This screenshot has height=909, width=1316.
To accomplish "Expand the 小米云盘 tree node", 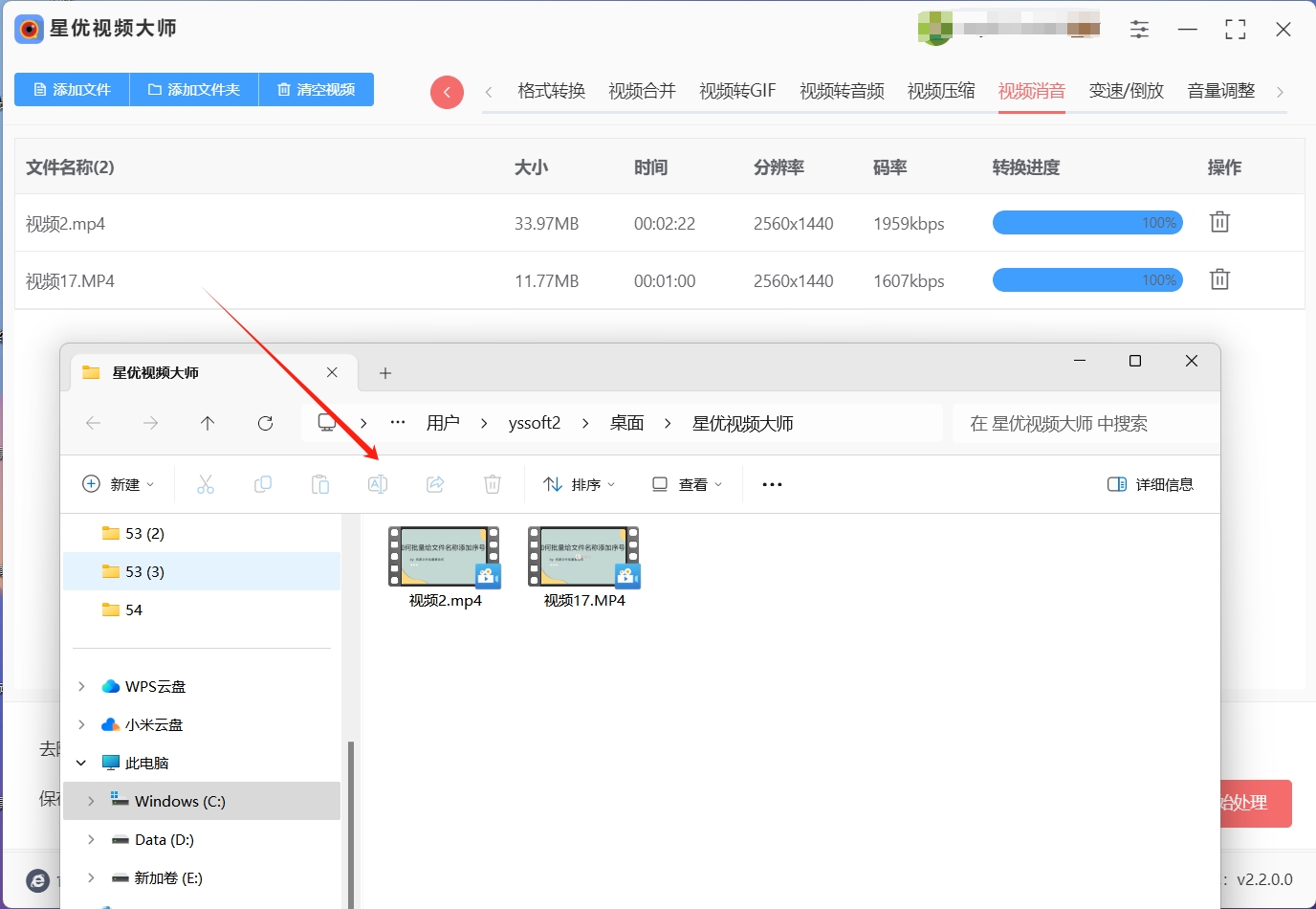I will point(81,724).
